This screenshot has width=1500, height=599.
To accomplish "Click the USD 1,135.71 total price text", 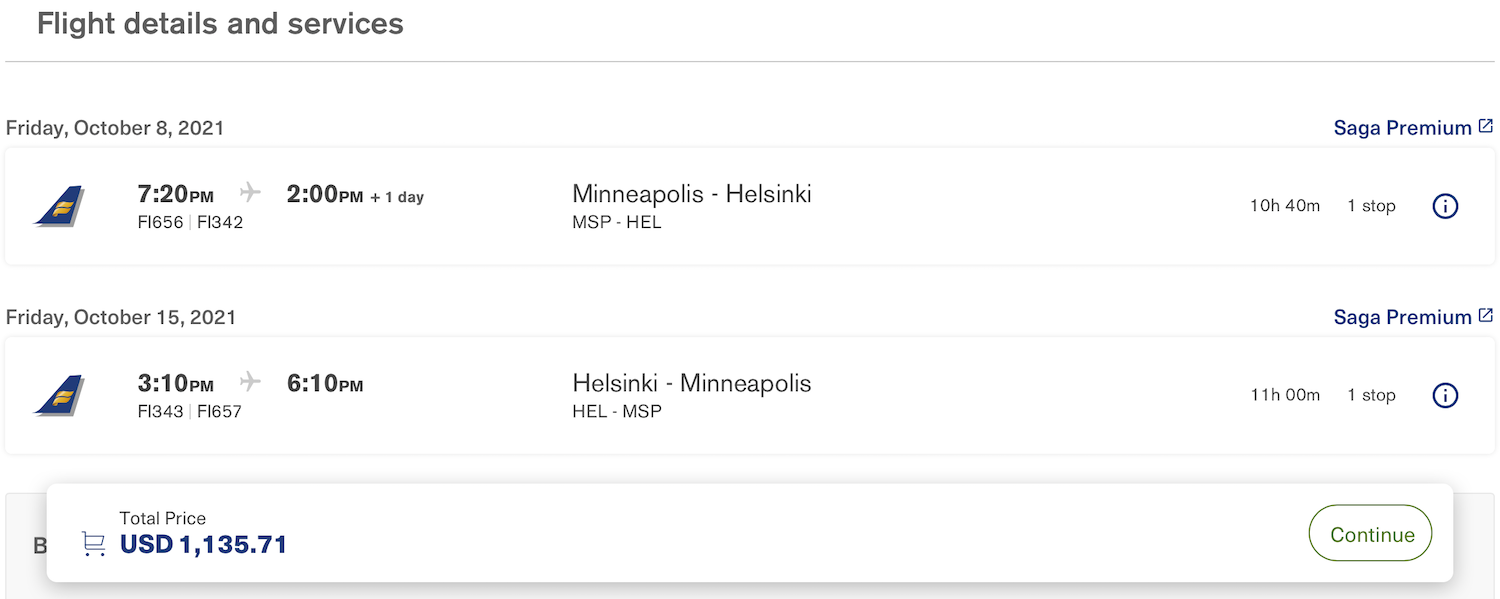I will click(203, 545).
